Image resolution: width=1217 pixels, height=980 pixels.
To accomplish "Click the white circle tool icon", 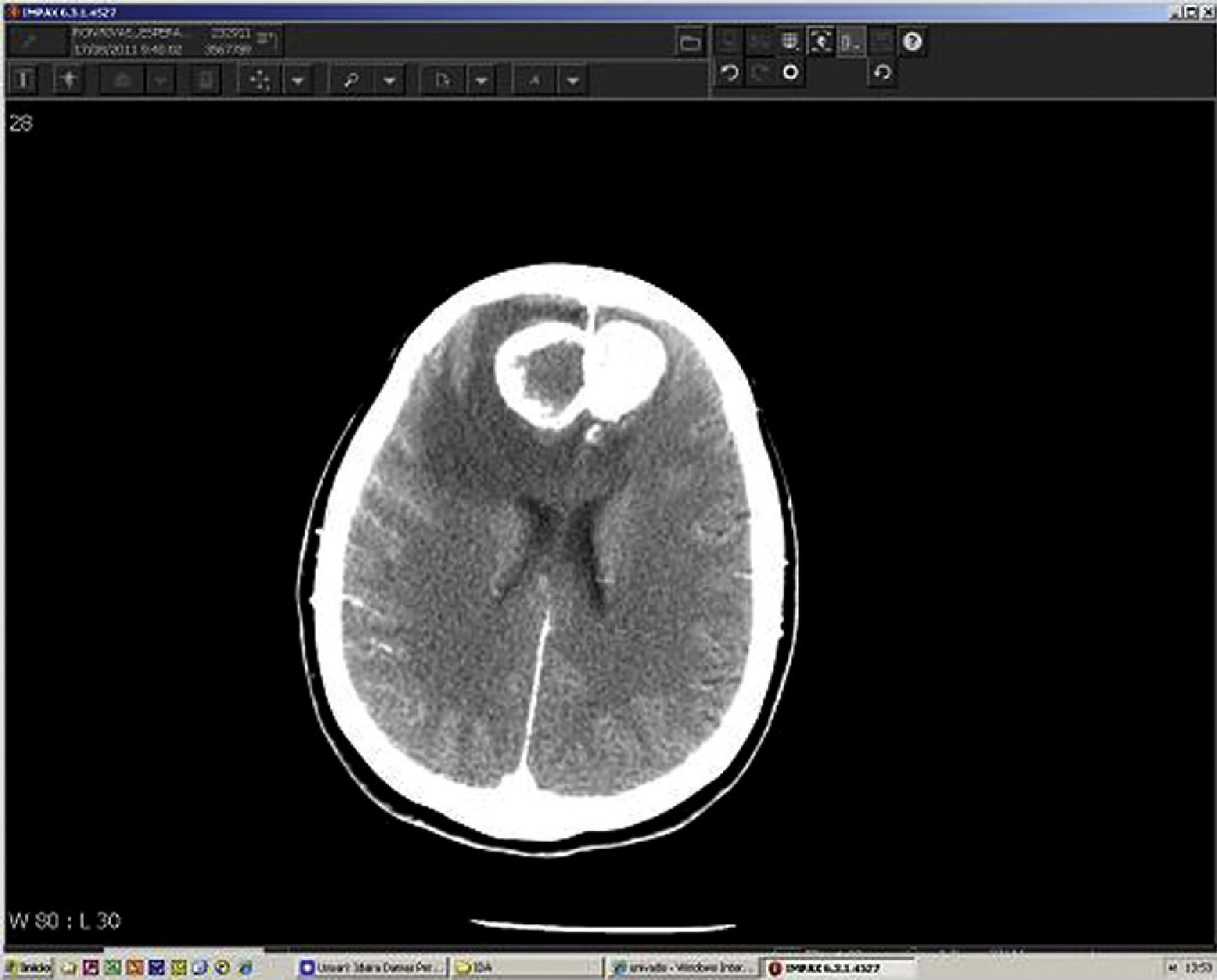I will pyautogui.click(x=790, y=72).
